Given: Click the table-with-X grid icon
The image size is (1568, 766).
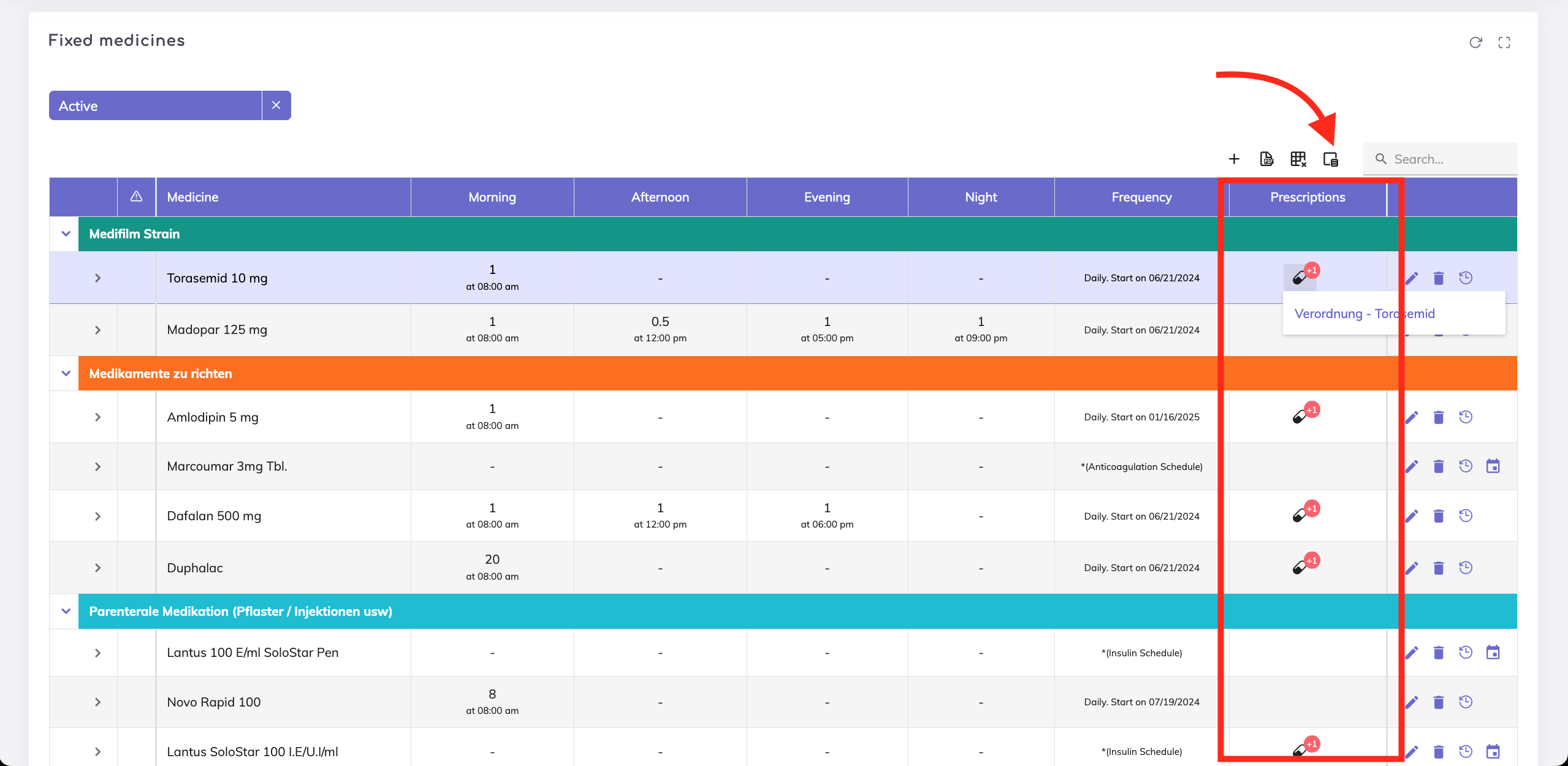Looking at the screenshot, I should [x=1298, y=159].
